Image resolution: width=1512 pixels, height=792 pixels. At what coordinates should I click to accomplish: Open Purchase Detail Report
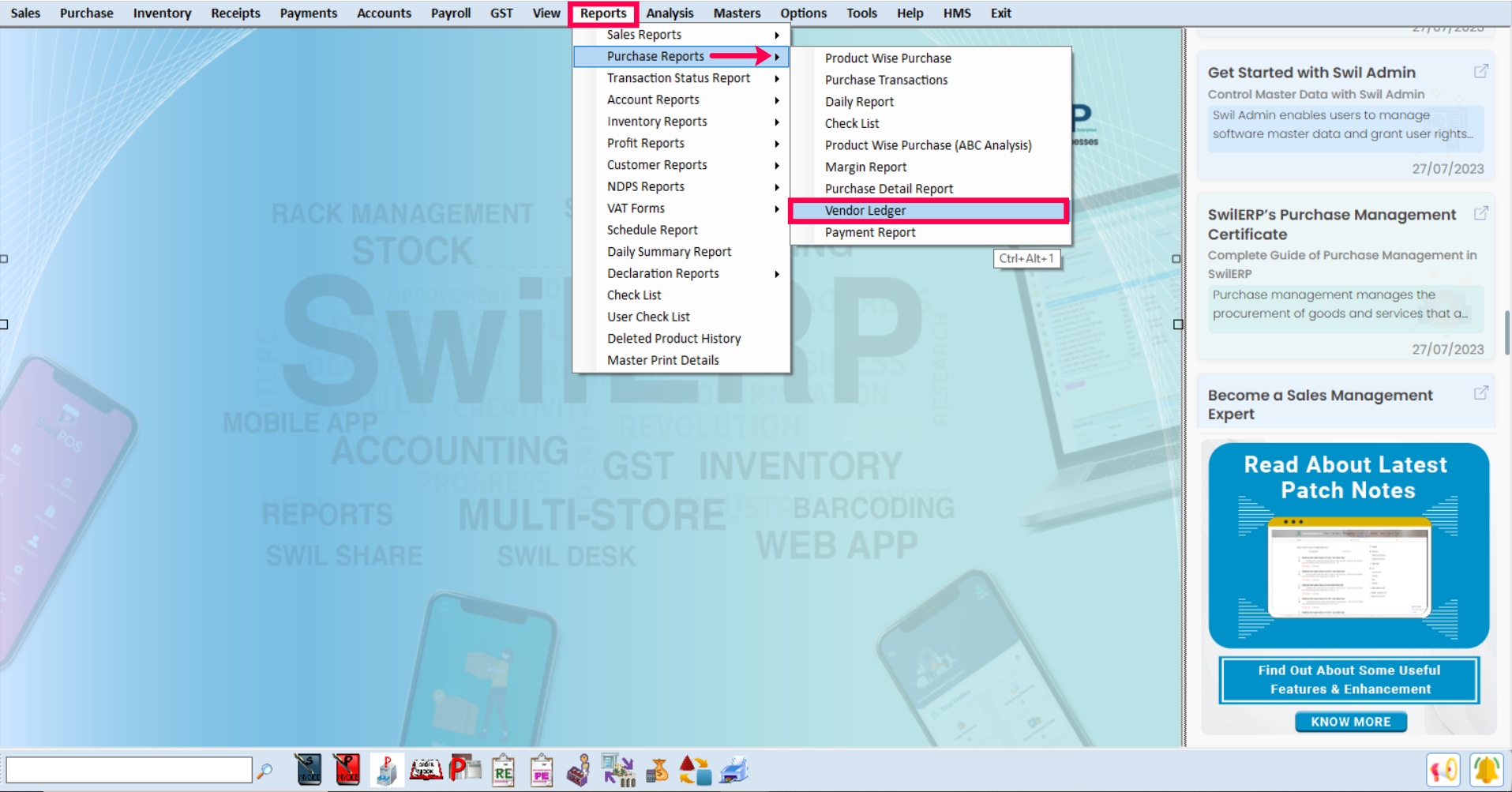point(929,189)
